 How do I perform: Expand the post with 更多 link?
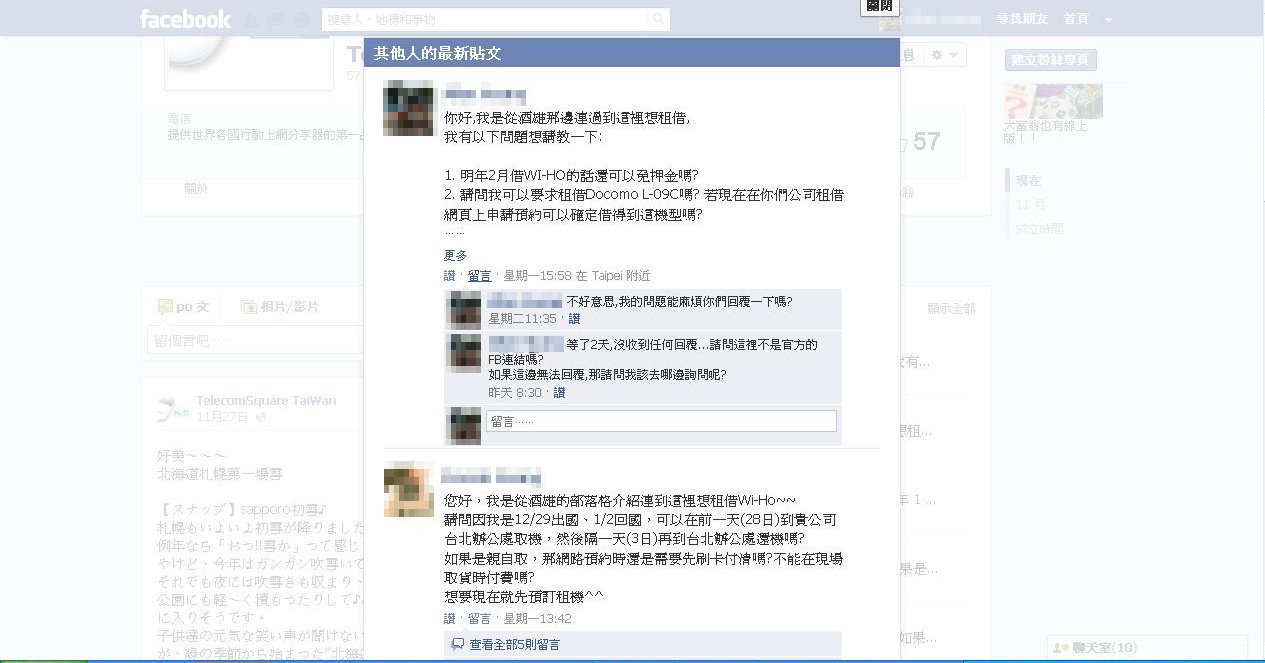pos(455,255)
